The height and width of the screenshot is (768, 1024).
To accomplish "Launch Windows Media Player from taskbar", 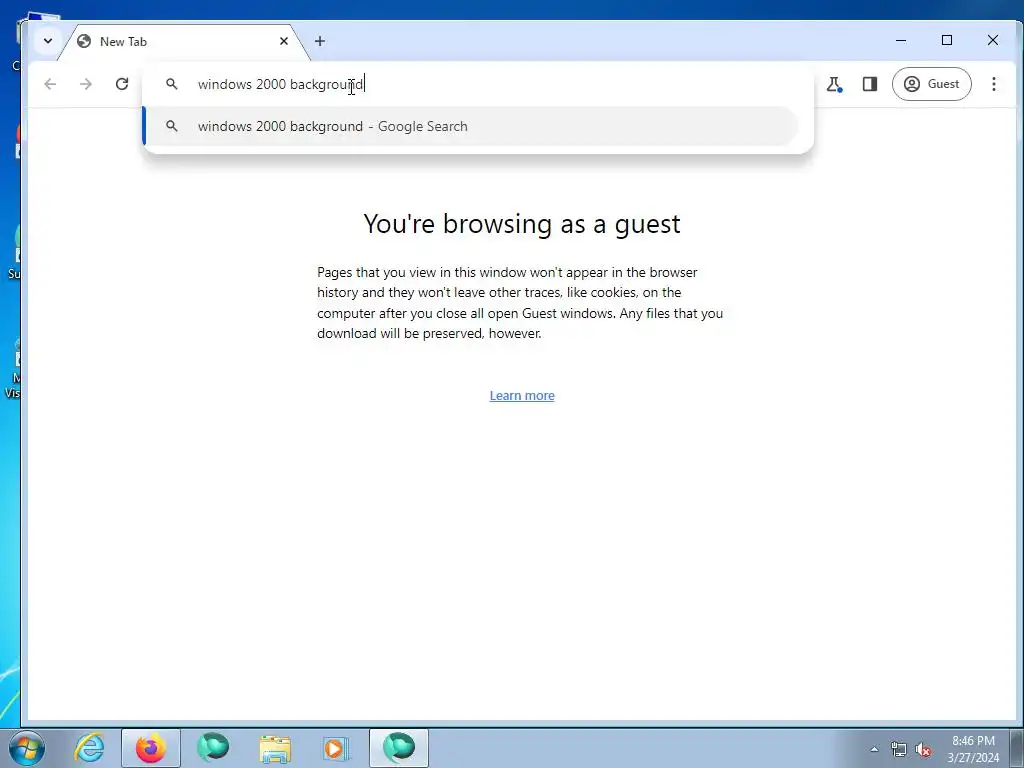I will click(x=336, y=748).
